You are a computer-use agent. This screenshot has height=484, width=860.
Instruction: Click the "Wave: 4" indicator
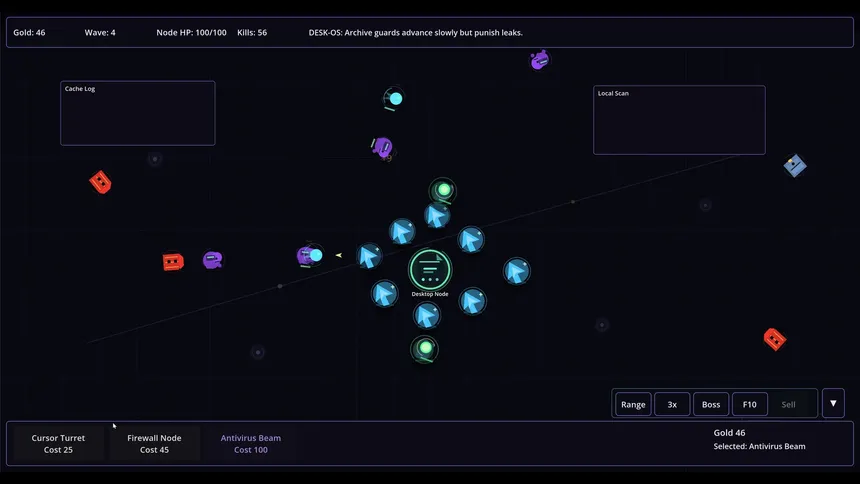(100, 32)
